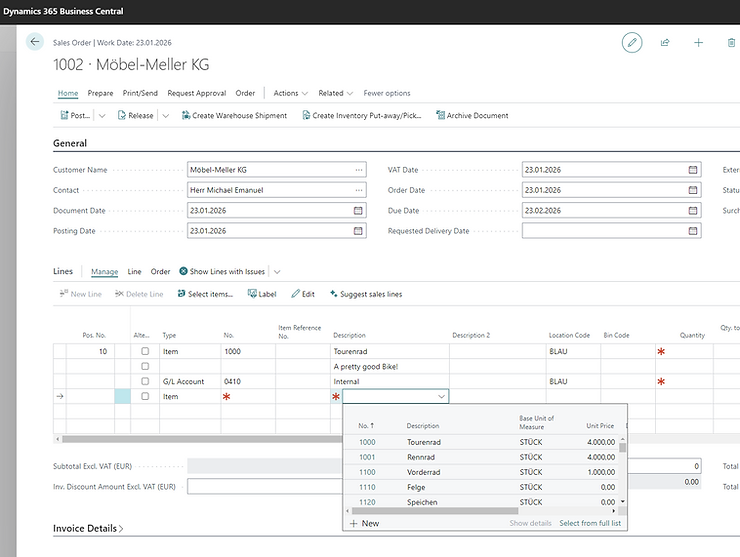Click the back arrow icon

36,42
